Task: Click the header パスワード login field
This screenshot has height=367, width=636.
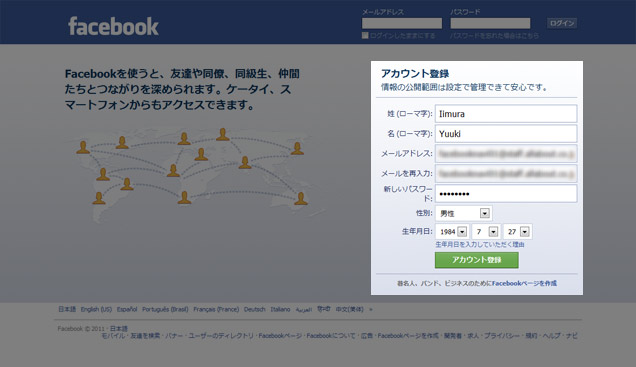Action: [490, 23]
